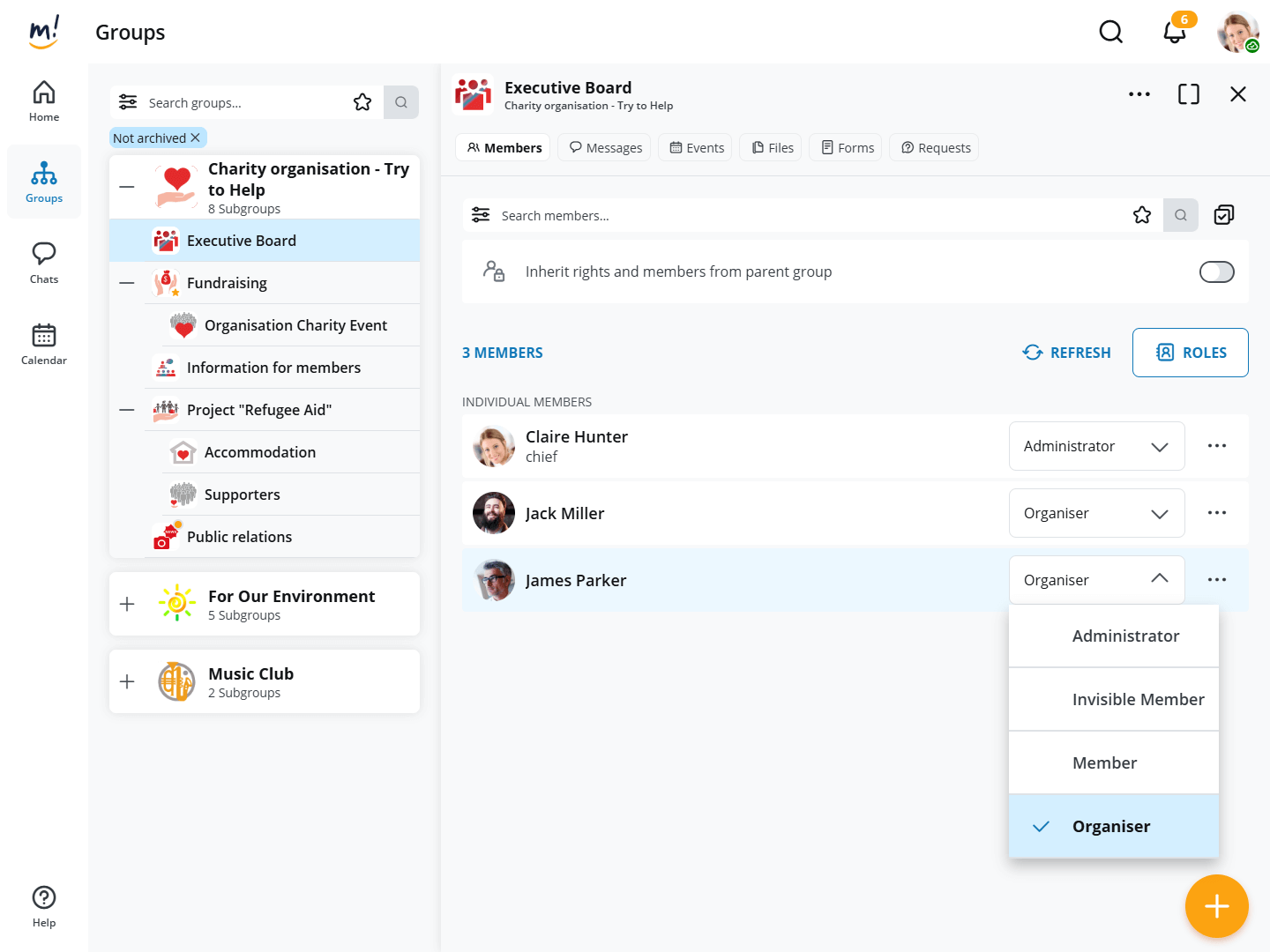The width and height of the screenshot is (1270, 952).
Task: Collapse the Fundraising subgroup
Action: (127, 283)
